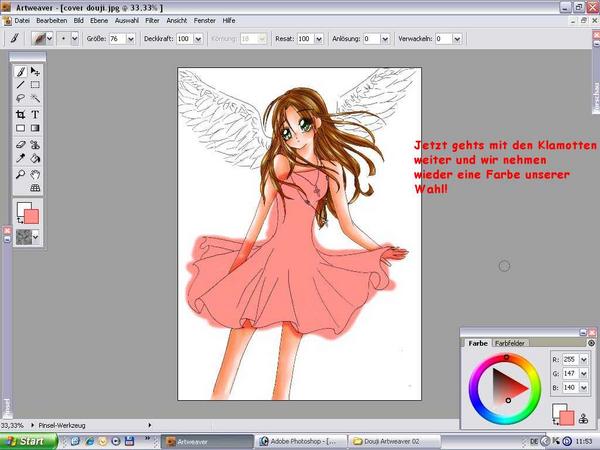Viewport: 600px width, 450px height.
Task: Open the Auswahl menu
Action: pos(127,21)
